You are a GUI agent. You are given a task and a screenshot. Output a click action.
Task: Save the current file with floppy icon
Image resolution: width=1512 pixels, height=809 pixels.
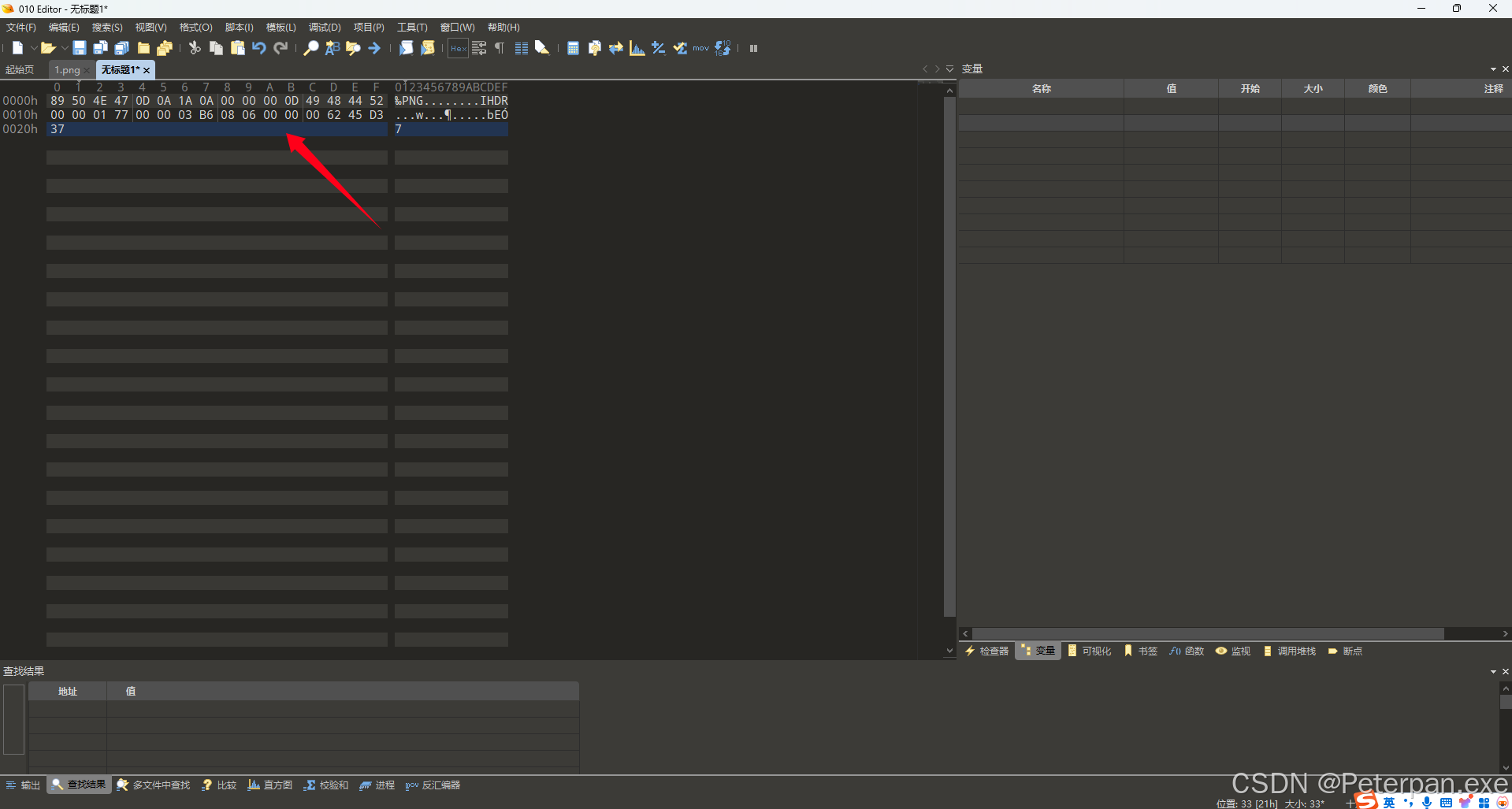[79, 48]
